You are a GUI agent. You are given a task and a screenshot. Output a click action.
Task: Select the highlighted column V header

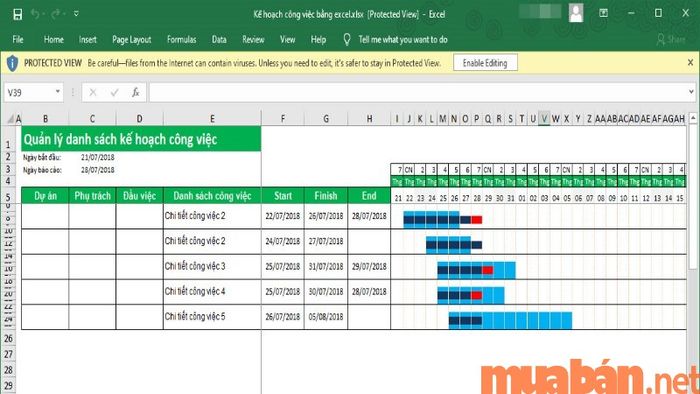(x=544, y=119)
